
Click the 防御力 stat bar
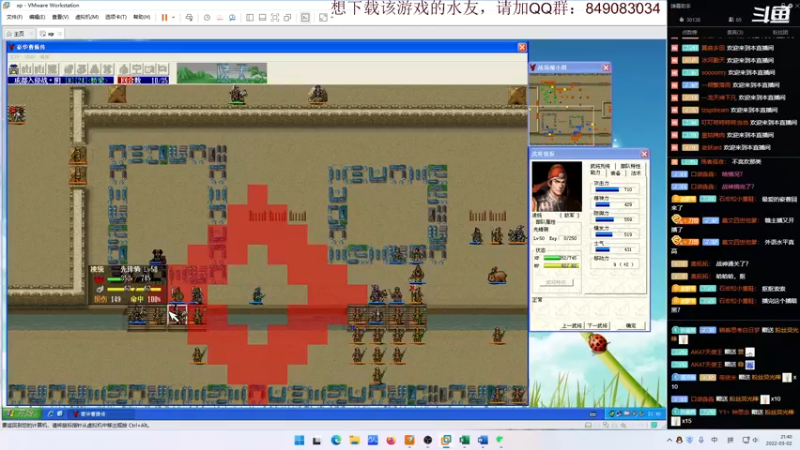point(606,219)
